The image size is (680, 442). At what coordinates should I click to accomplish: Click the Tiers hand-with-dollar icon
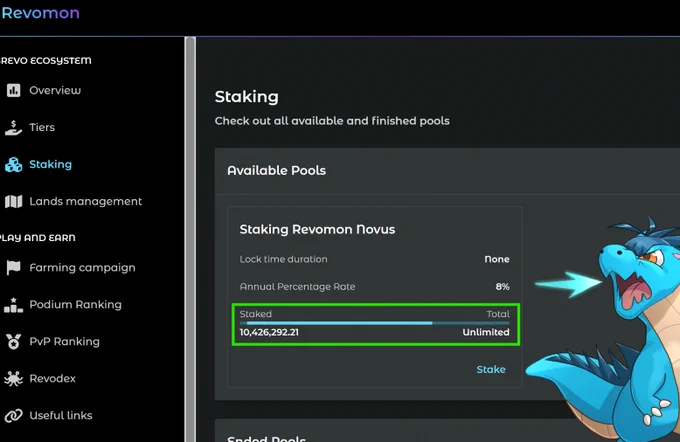pos(13,128)
